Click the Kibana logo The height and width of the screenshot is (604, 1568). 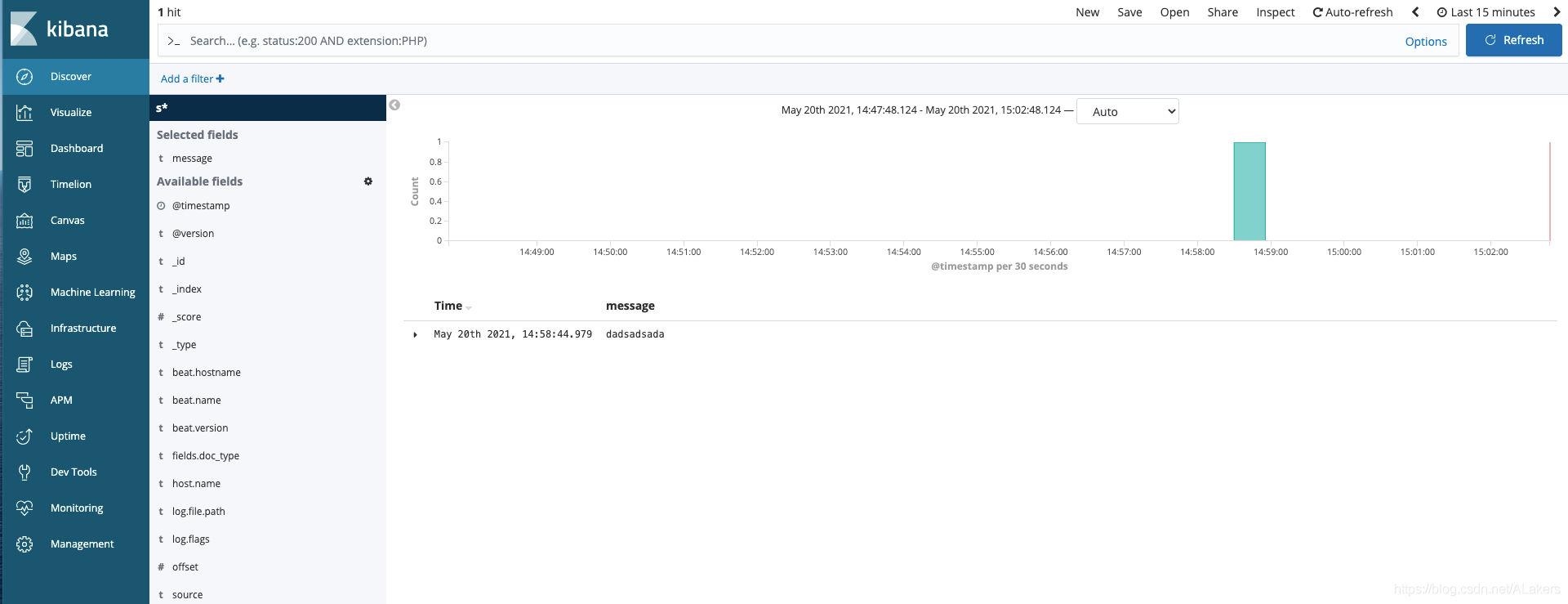point(60,29)
